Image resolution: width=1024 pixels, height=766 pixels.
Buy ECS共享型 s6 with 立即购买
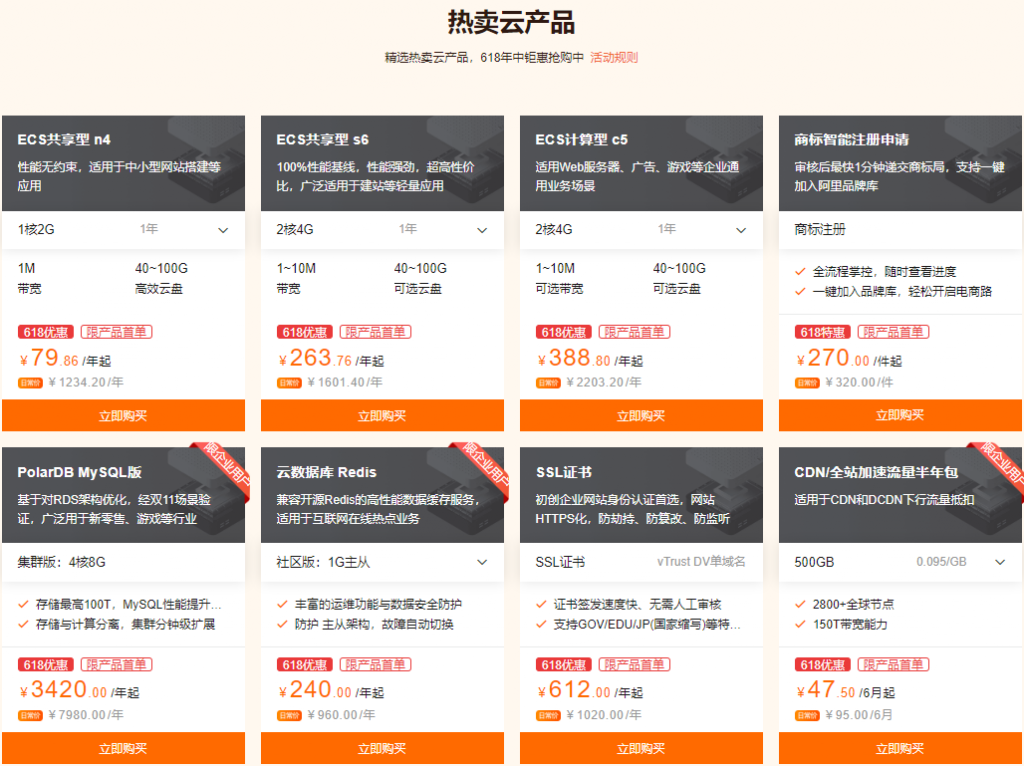(382, 415)
